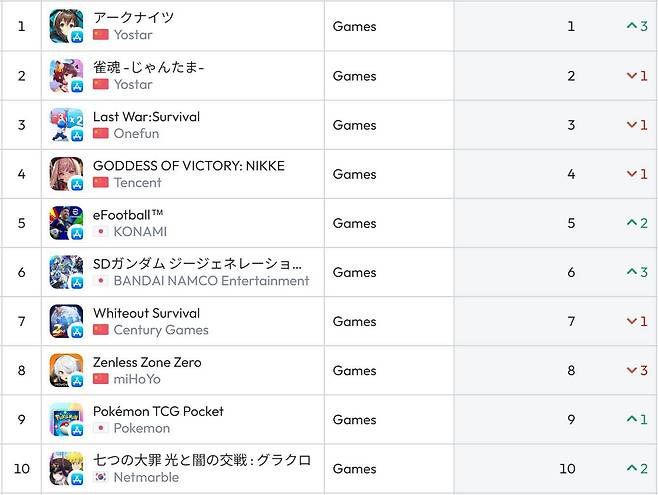Image resolution: width=658 pixels, height=495 pixels.
Task: Click the GODDESS OF VICTORY: NIKKE icon
Action: [66, 174]
